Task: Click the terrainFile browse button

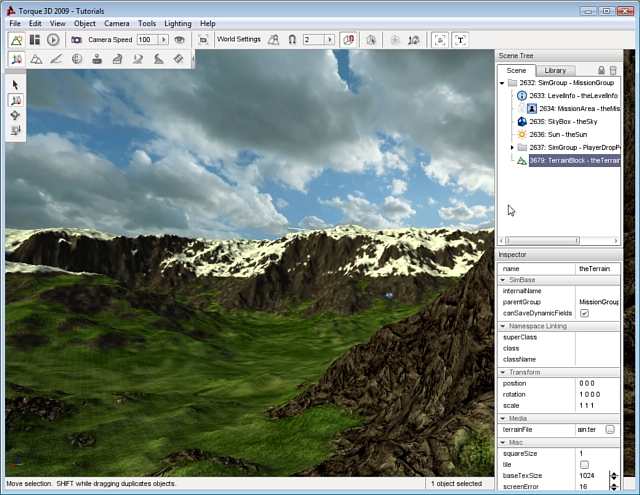Action: [609, 428]
